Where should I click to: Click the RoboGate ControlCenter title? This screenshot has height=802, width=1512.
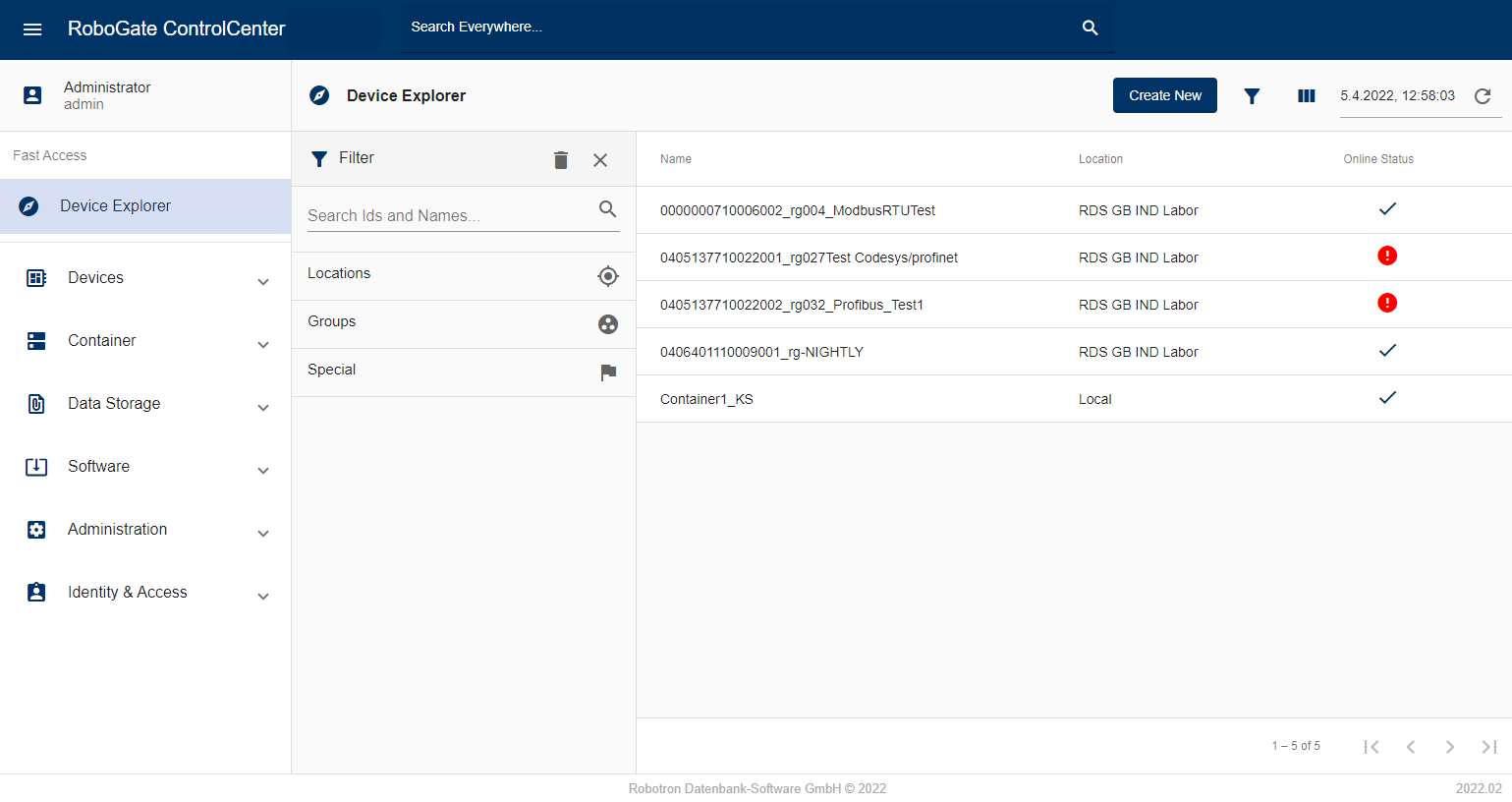pyautogui.click(x=177, y=29)
